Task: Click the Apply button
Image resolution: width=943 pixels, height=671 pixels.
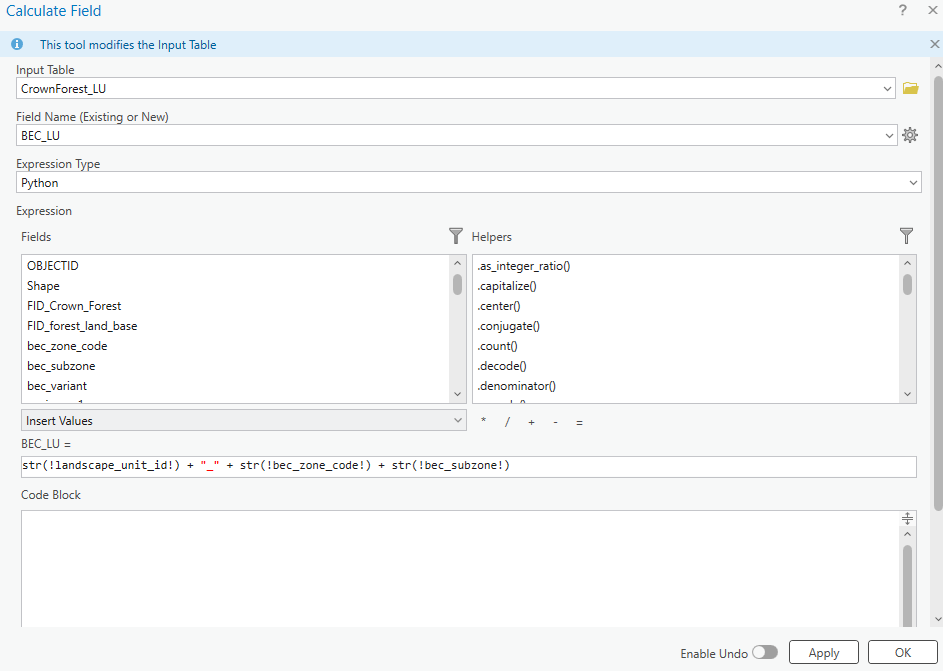Action: click(823, 652)
